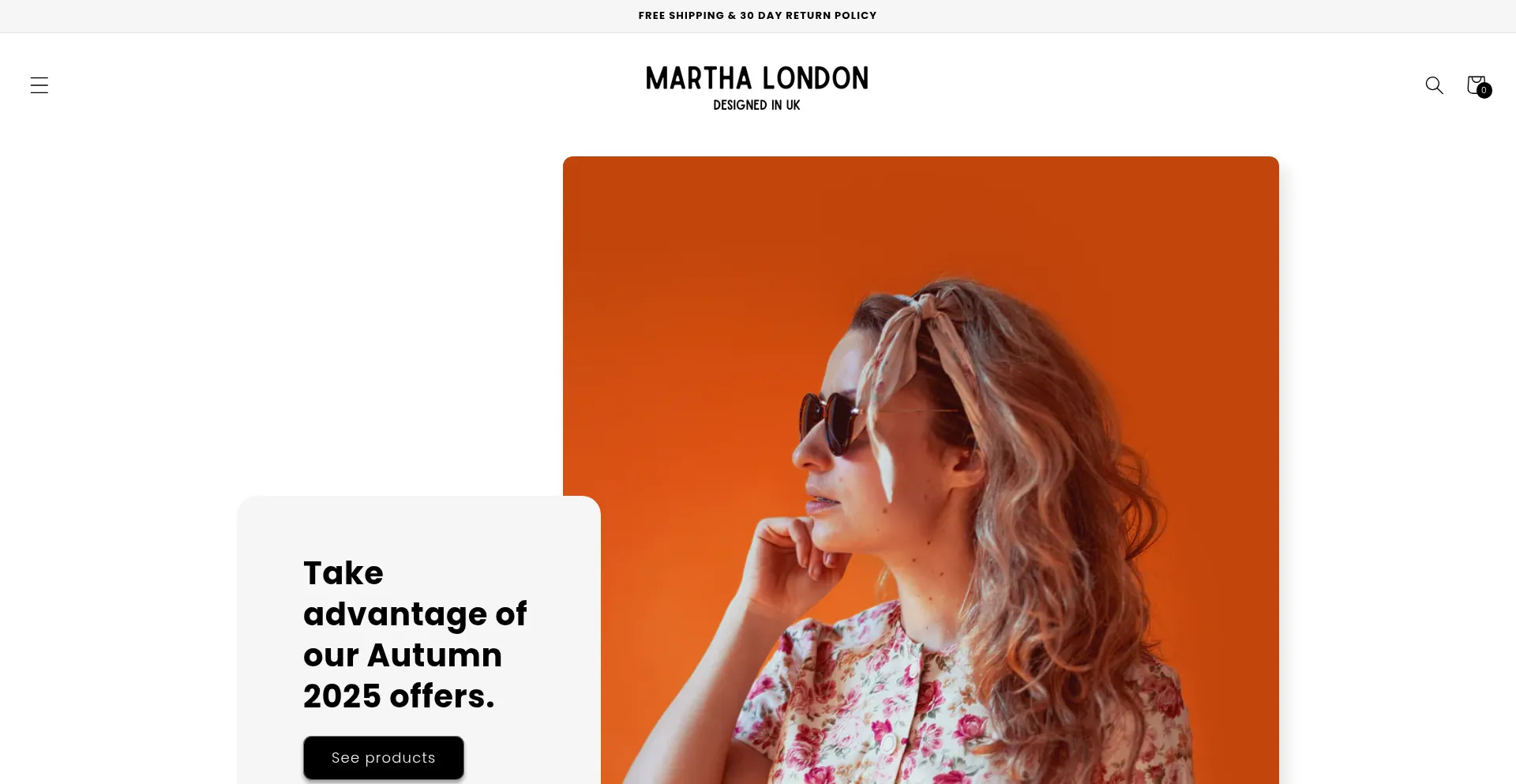
Task: Click the cart item count badge
Action: [1484, 91]
